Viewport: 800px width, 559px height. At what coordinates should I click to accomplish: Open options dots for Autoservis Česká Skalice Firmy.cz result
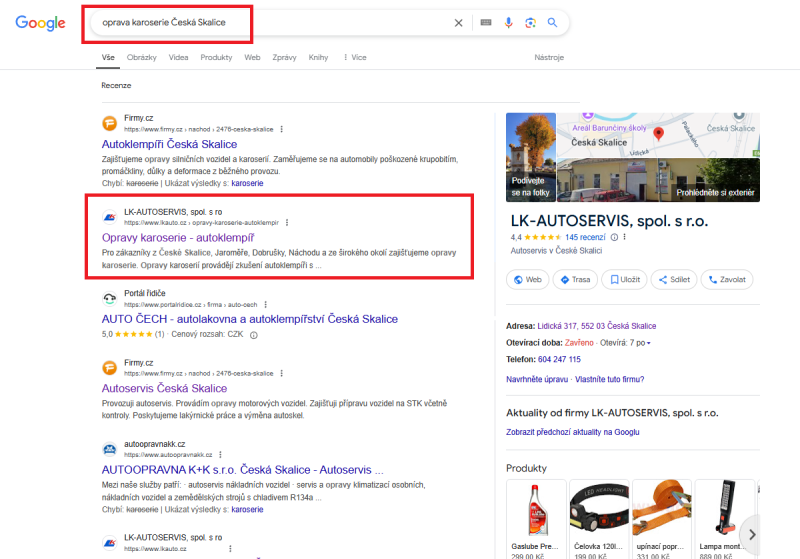pos(282,373)
